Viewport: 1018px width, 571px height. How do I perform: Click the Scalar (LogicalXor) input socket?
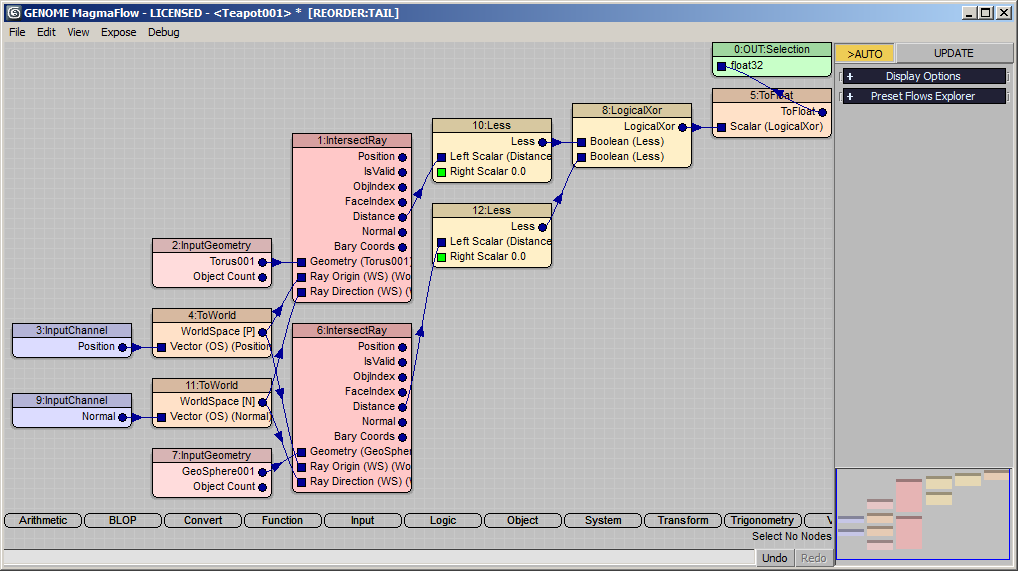[x=721, y=127]
